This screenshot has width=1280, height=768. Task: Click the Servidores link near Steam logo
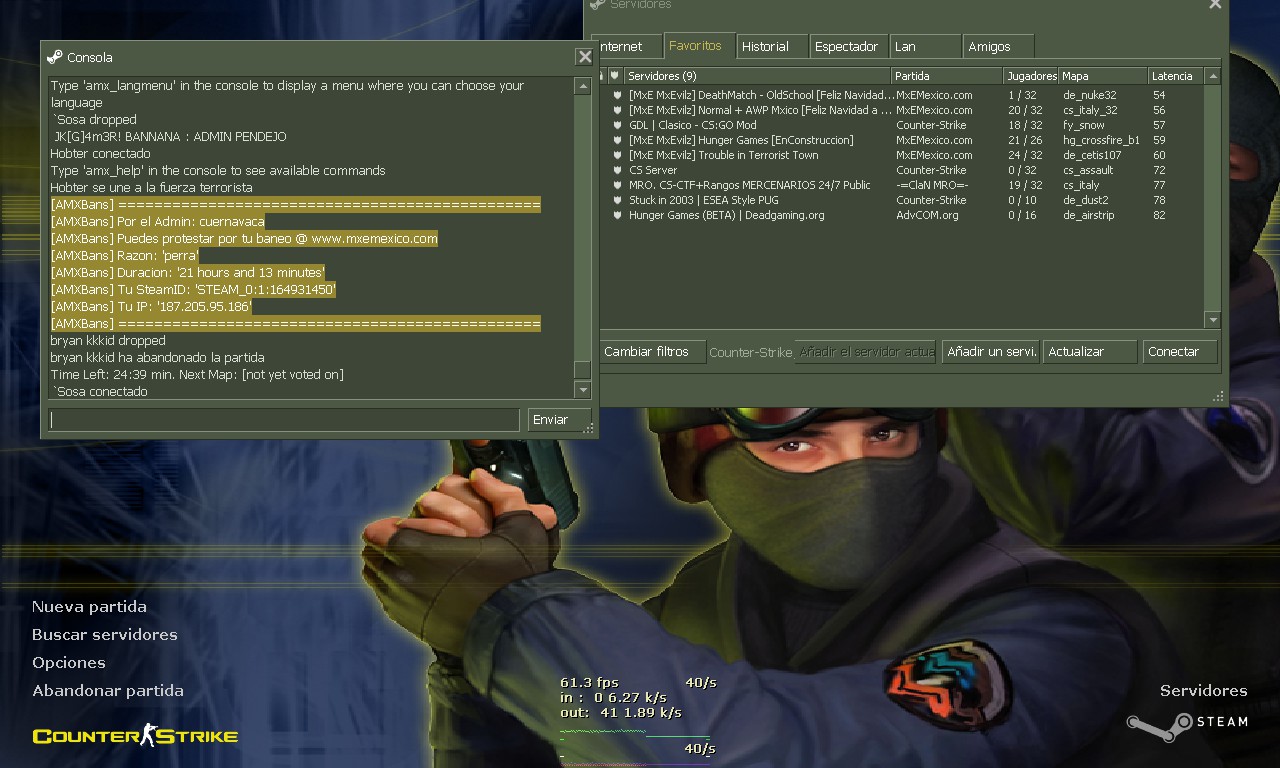tap(1203, 691)
